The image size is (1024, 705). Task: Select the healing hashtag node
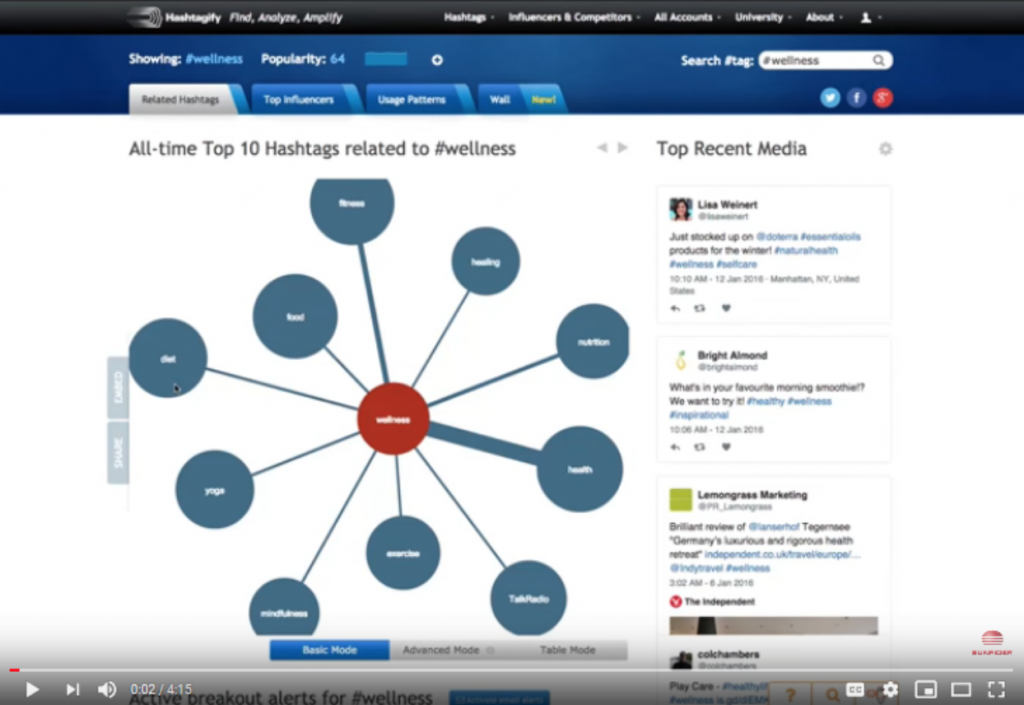[485, 262]
